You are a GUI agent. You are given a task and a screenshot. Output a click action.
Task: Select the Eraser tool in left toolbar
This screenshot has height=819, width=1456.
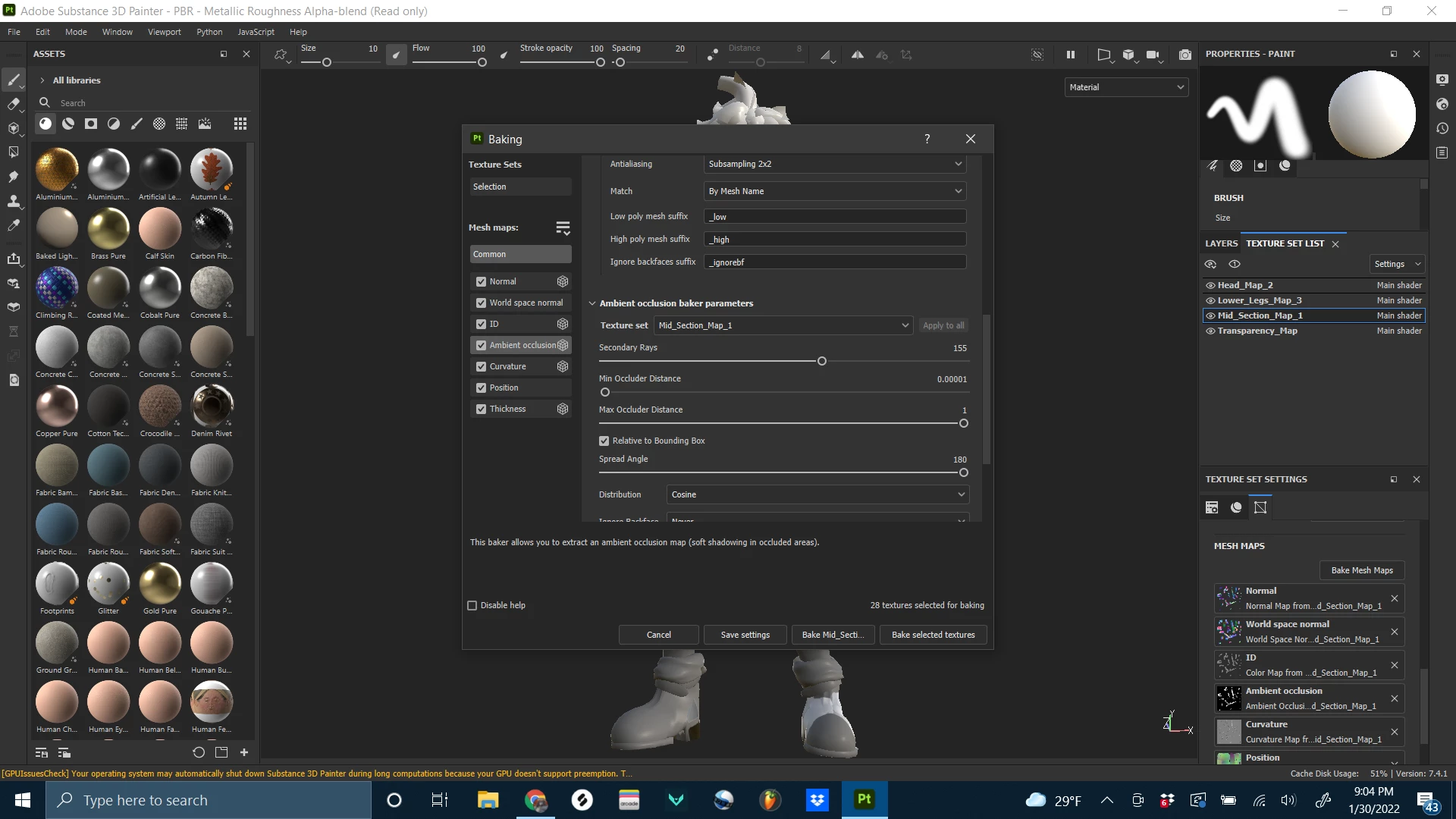[13, 104]
